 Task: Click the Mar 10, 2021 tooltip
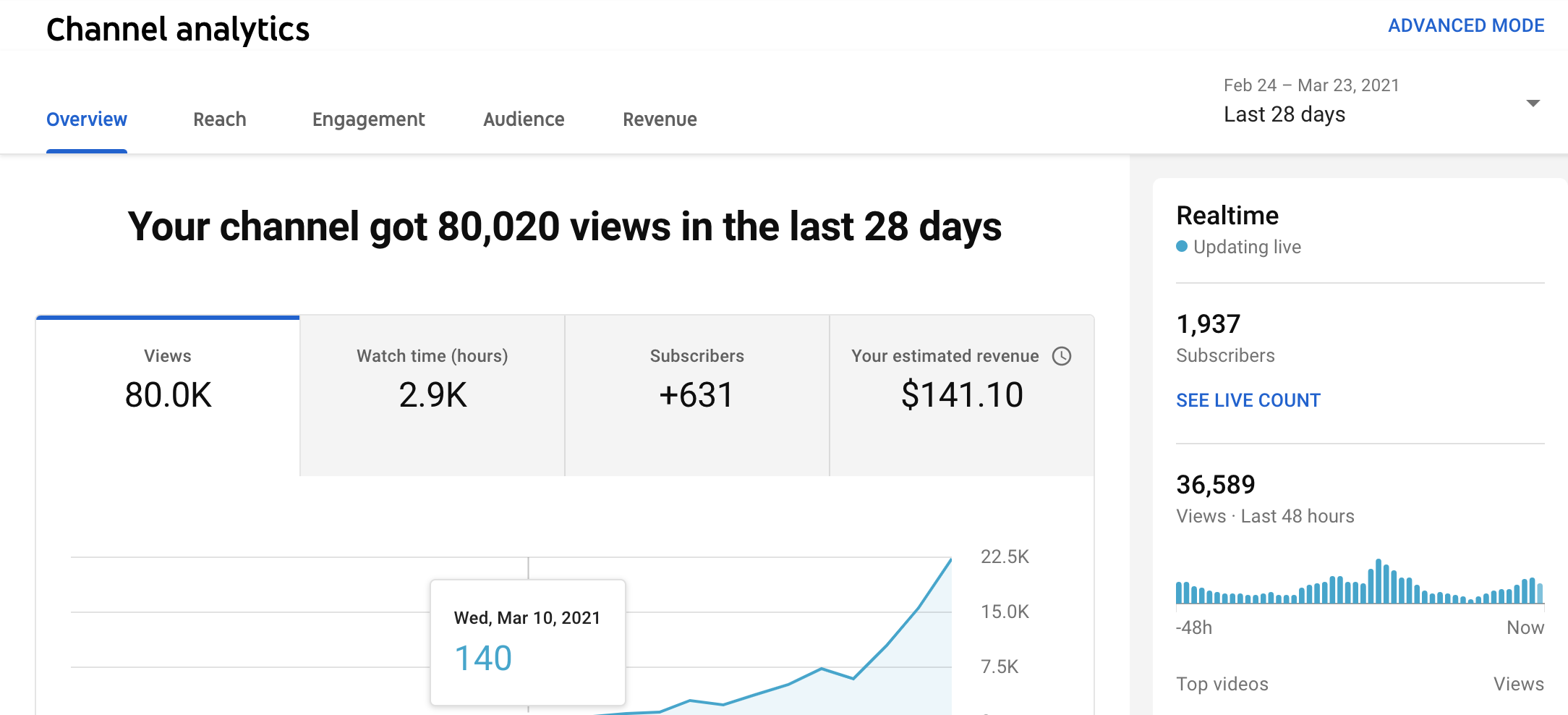[528, 642]
